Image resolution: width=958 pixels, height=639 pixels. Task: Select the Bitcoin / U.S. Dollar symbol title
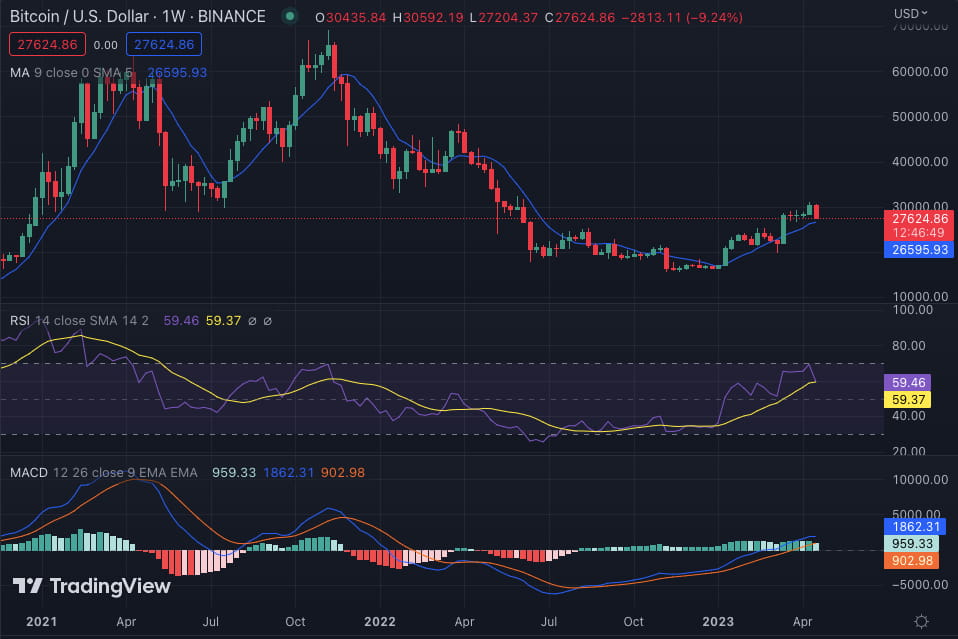(x=137, y=16)
